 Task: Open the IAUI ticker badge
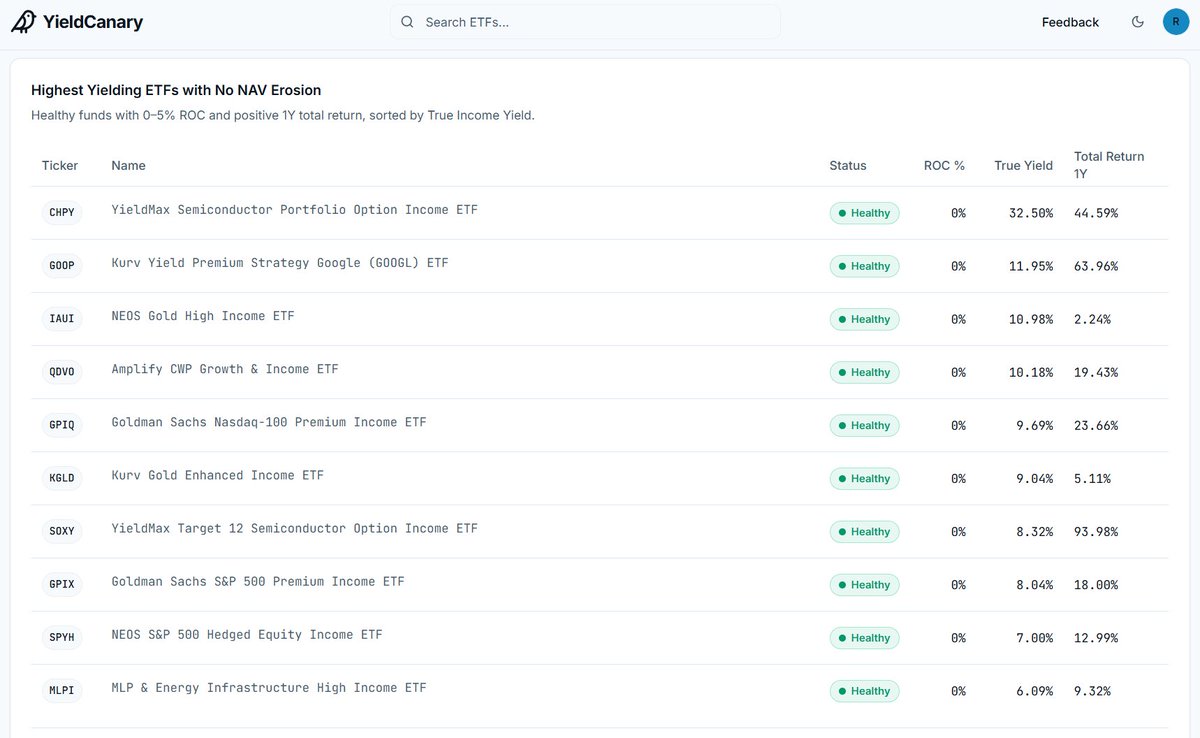click(62, 318)
